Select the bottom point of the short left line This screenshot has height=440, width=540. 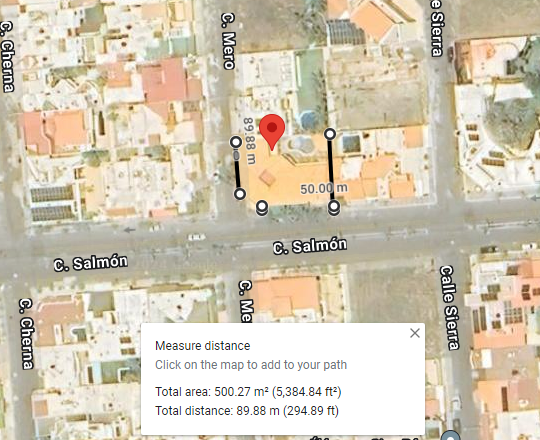(x=240, y=194)
